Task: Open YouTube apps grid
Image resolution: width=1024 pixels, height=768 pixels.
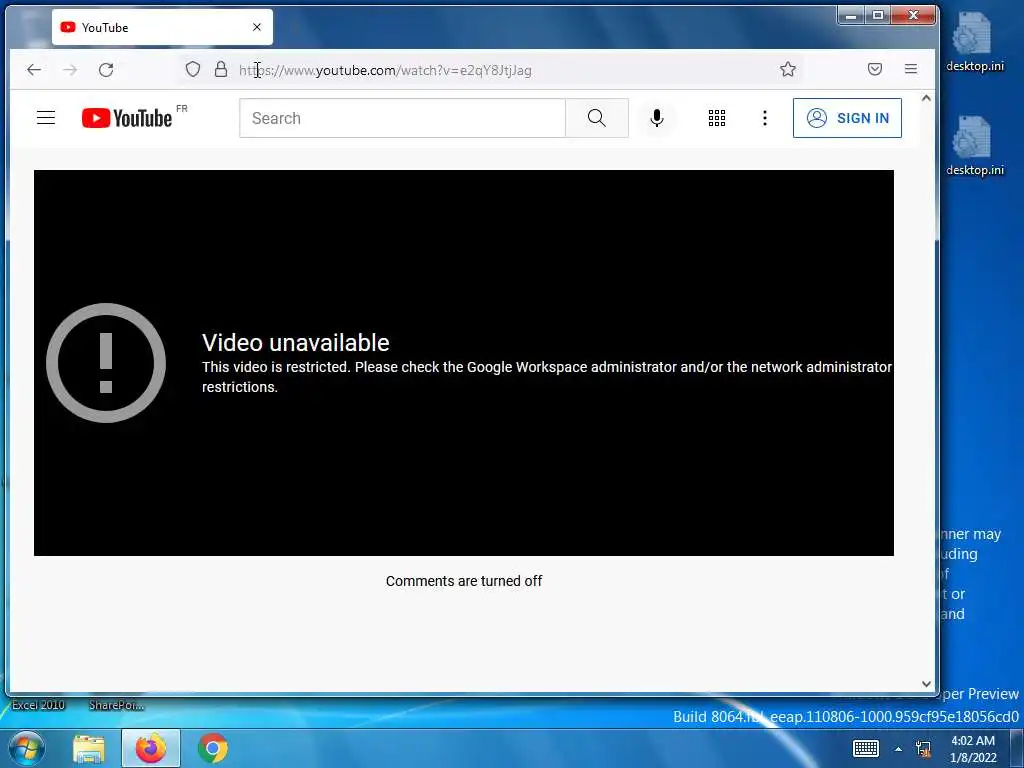Action: 716,118
